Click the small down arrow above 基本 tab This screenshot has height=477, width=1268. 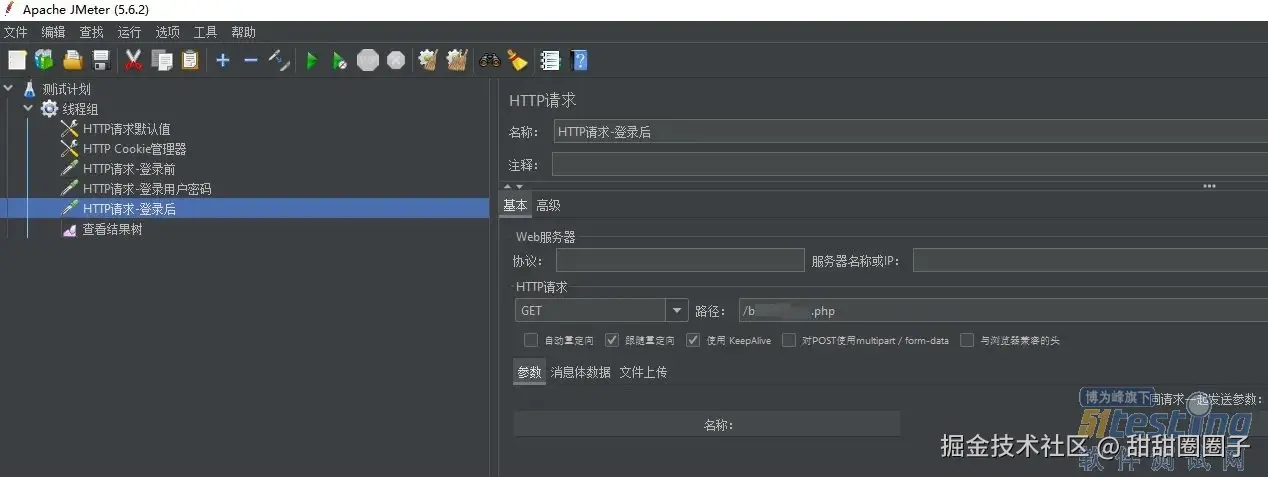(x=518, y=186)
